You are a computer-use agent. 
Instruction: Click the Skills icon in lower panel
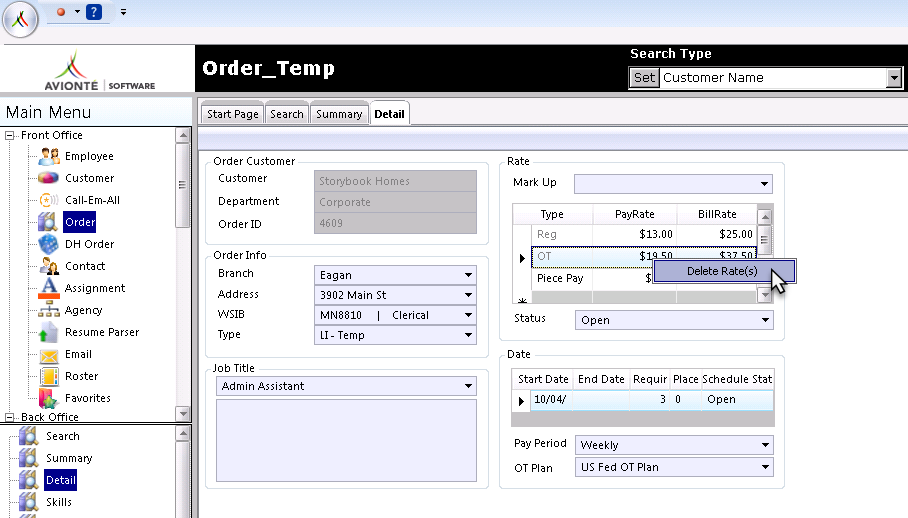(x=28, y=501)
